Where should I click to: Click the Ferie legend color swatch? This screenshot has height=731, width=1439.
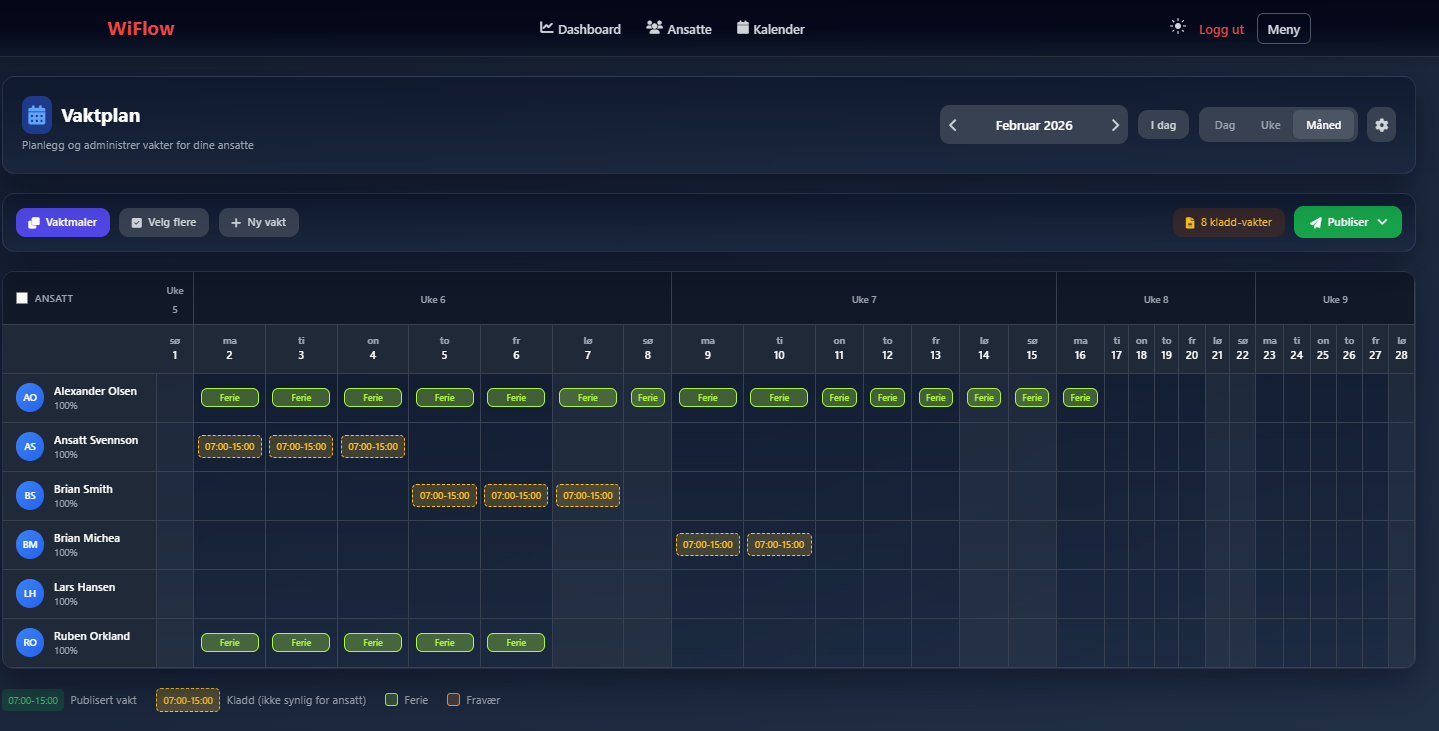(x=392, y=700)
